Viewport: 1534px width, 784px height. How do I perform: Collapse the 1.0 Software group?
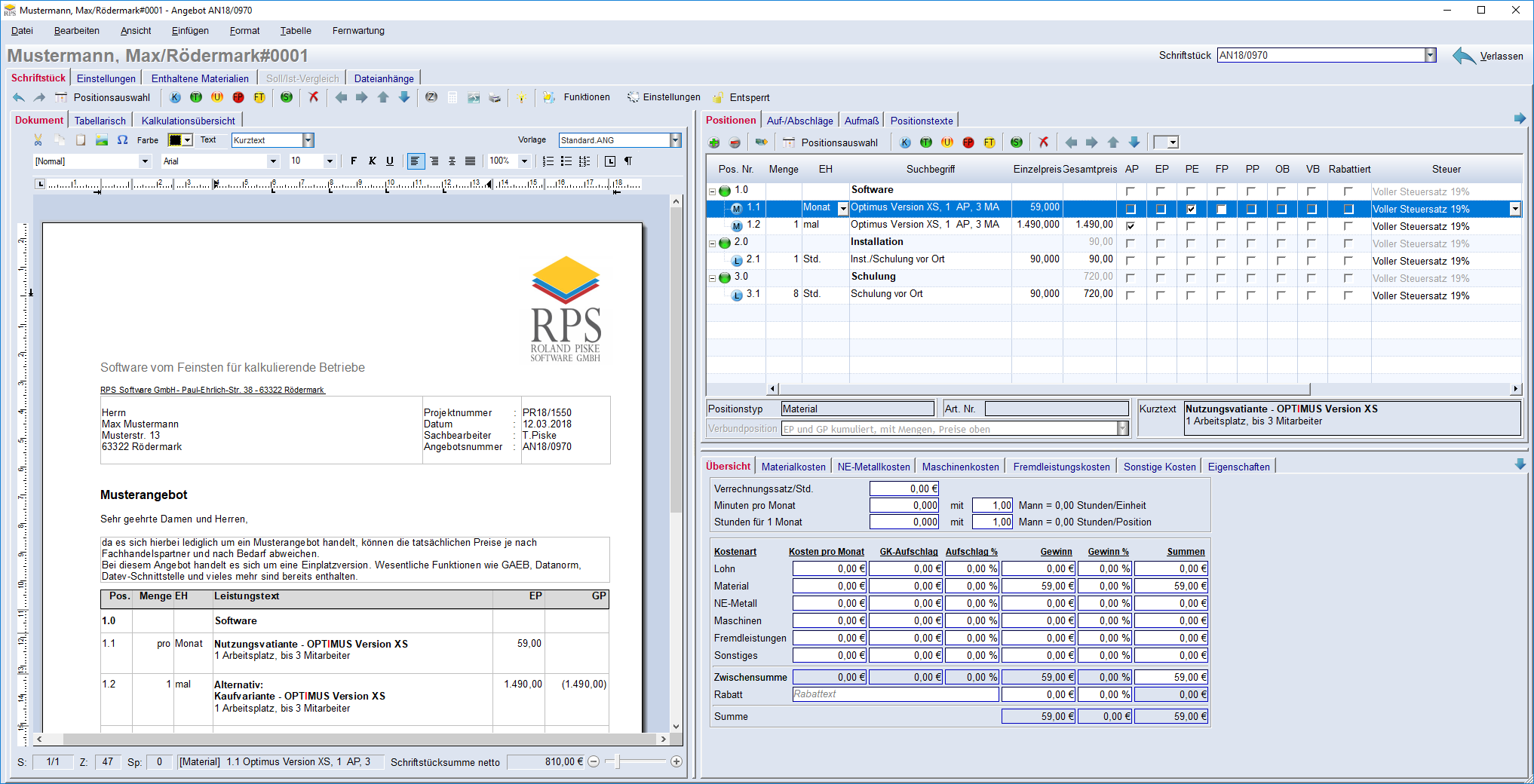click(712, 191)
